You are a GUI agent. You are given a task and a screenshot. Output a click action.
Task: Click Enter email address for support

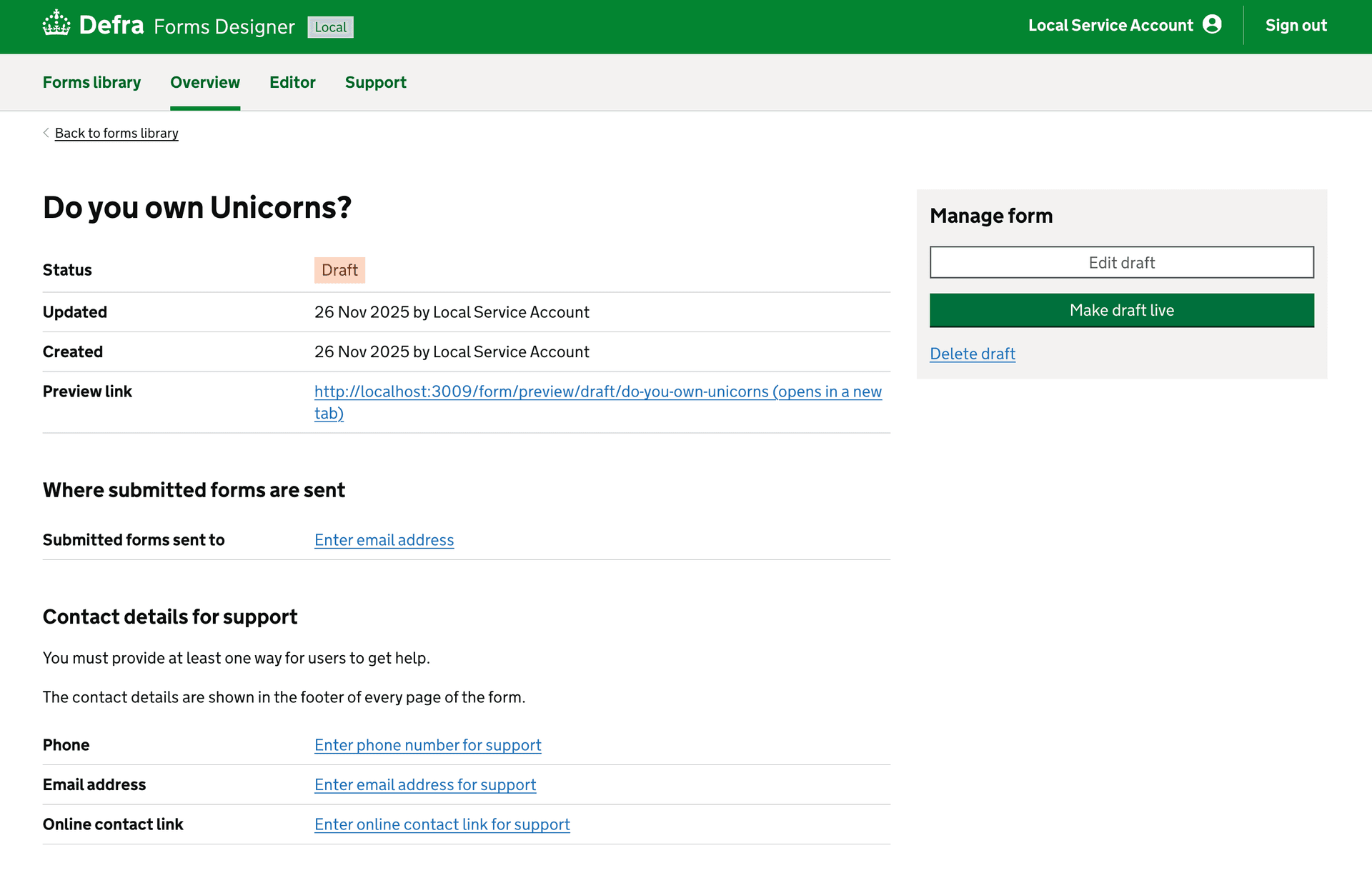point(424,784)
